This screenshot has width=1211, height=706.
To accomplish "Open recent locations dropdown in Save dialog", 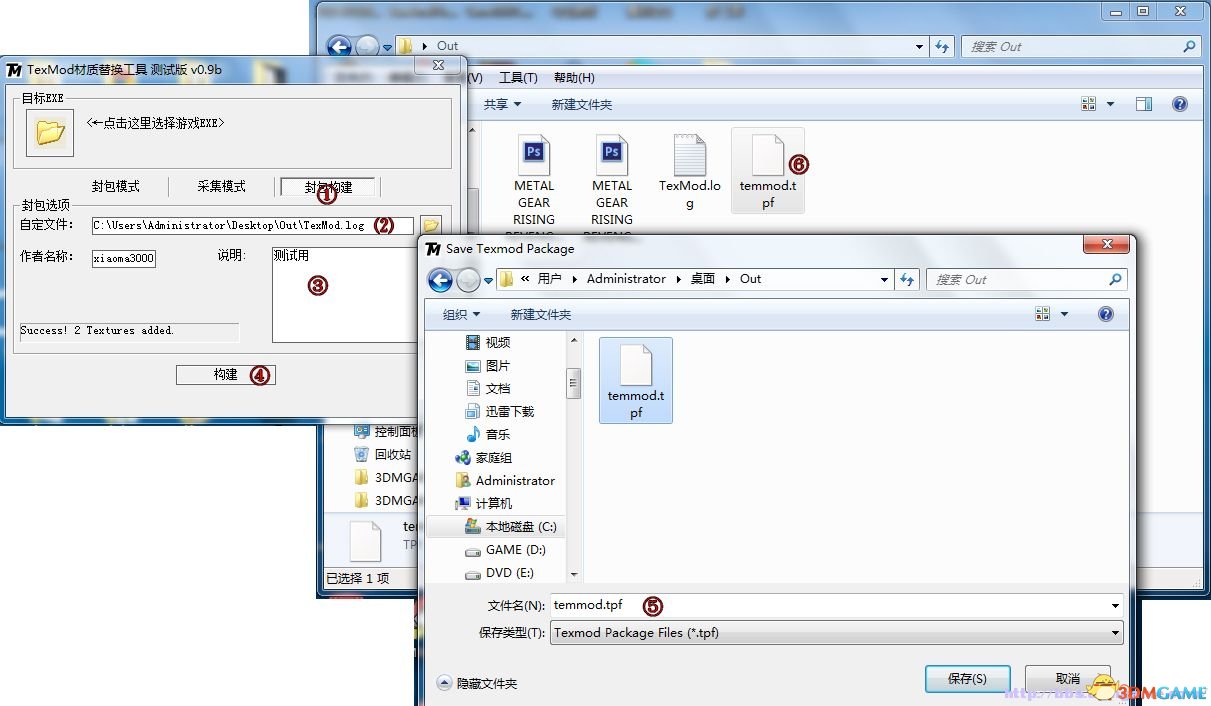I will (x=488, y=281).
